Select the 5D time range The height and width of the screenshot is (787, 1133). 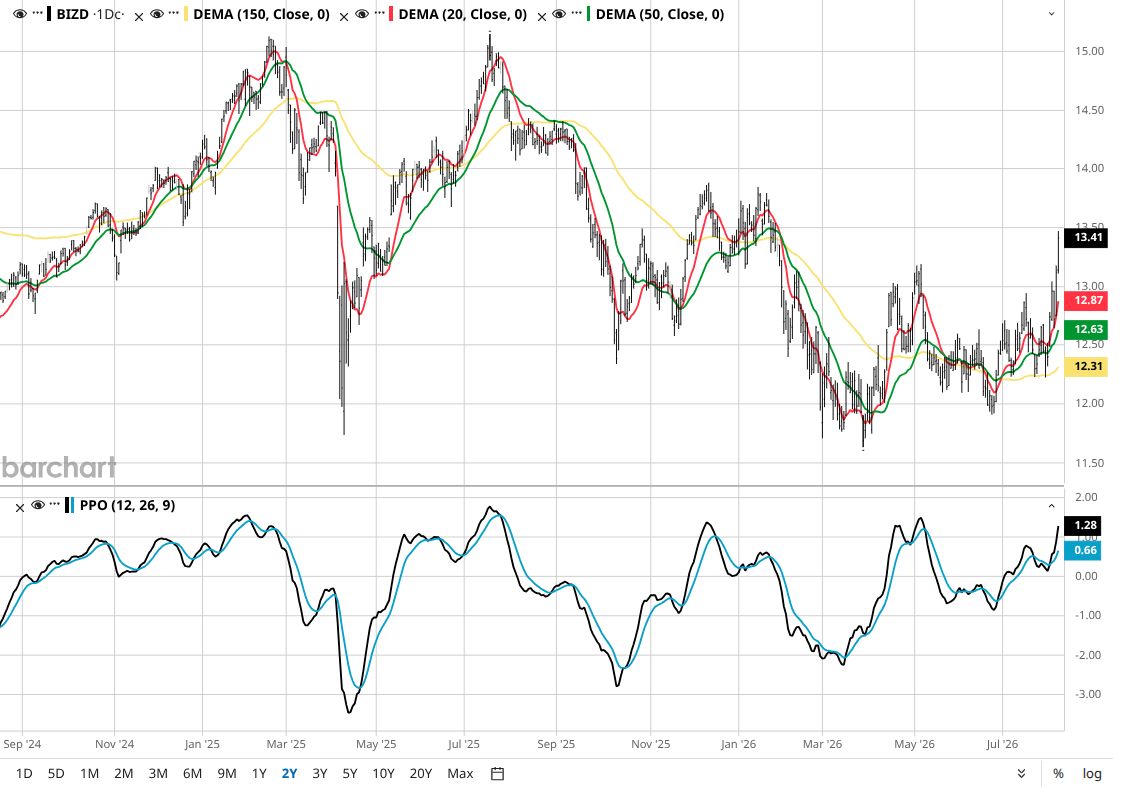pyautogui.click(x=56, y=773)
